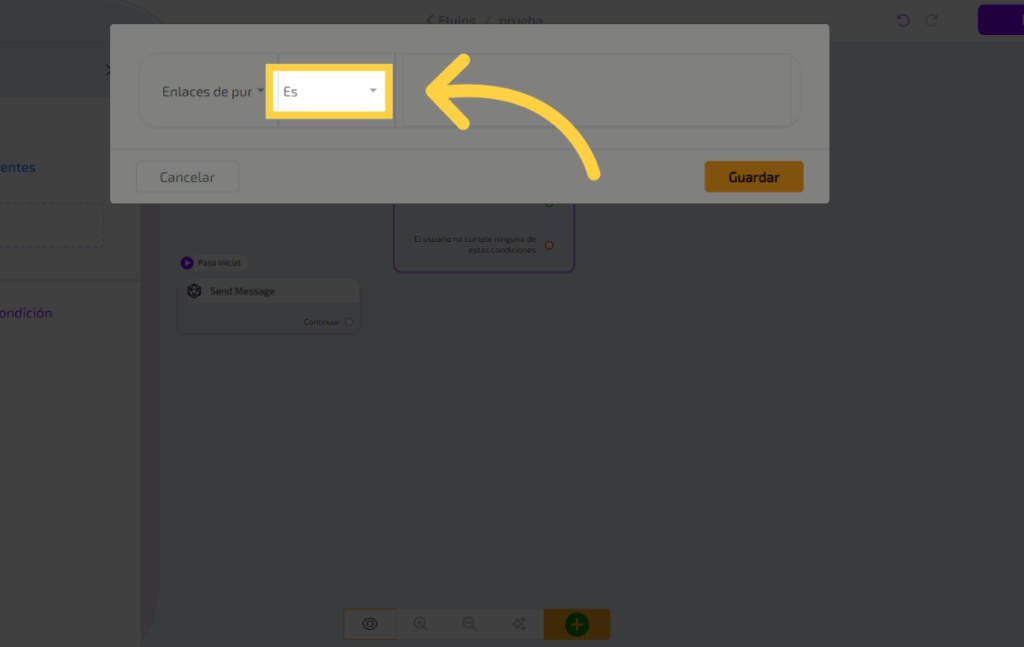This screenshot has height=647, width=1024.
Task: Zoom out using the magnifier minus icon
Action: click(469, 624)
